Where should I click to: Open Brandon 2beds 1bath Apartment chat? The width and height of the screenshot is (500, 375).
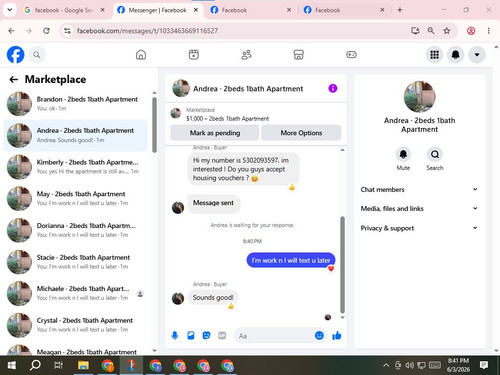click(x=76, y=104)
